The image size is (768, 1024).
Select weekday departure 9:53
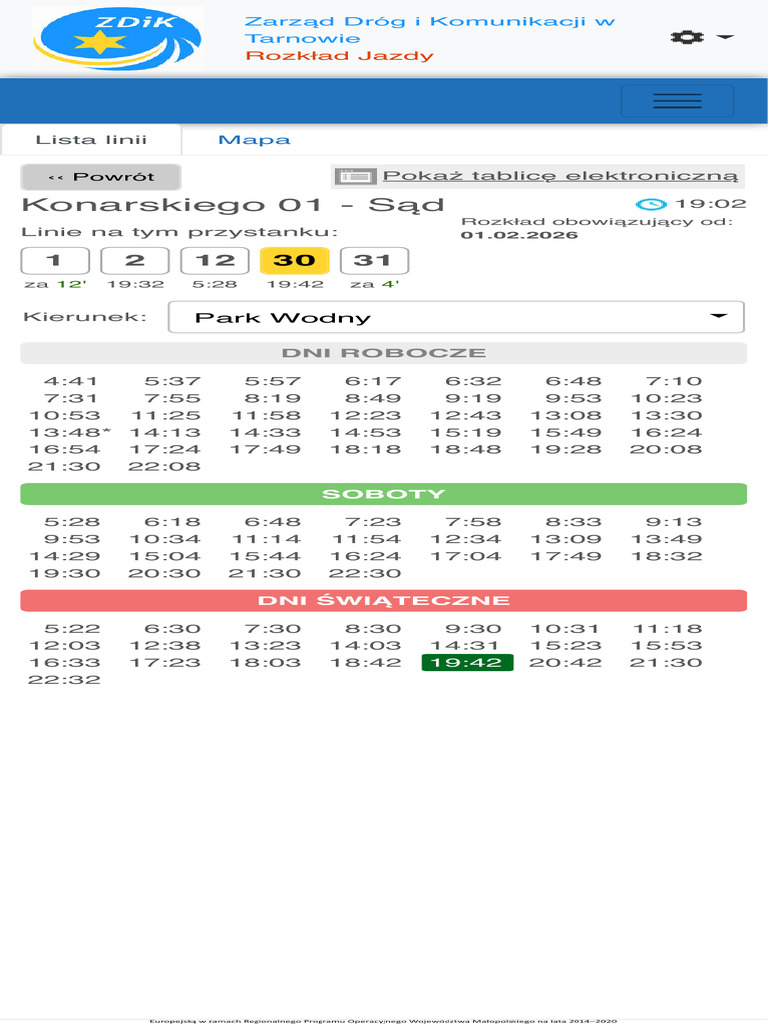click(573, 398)
